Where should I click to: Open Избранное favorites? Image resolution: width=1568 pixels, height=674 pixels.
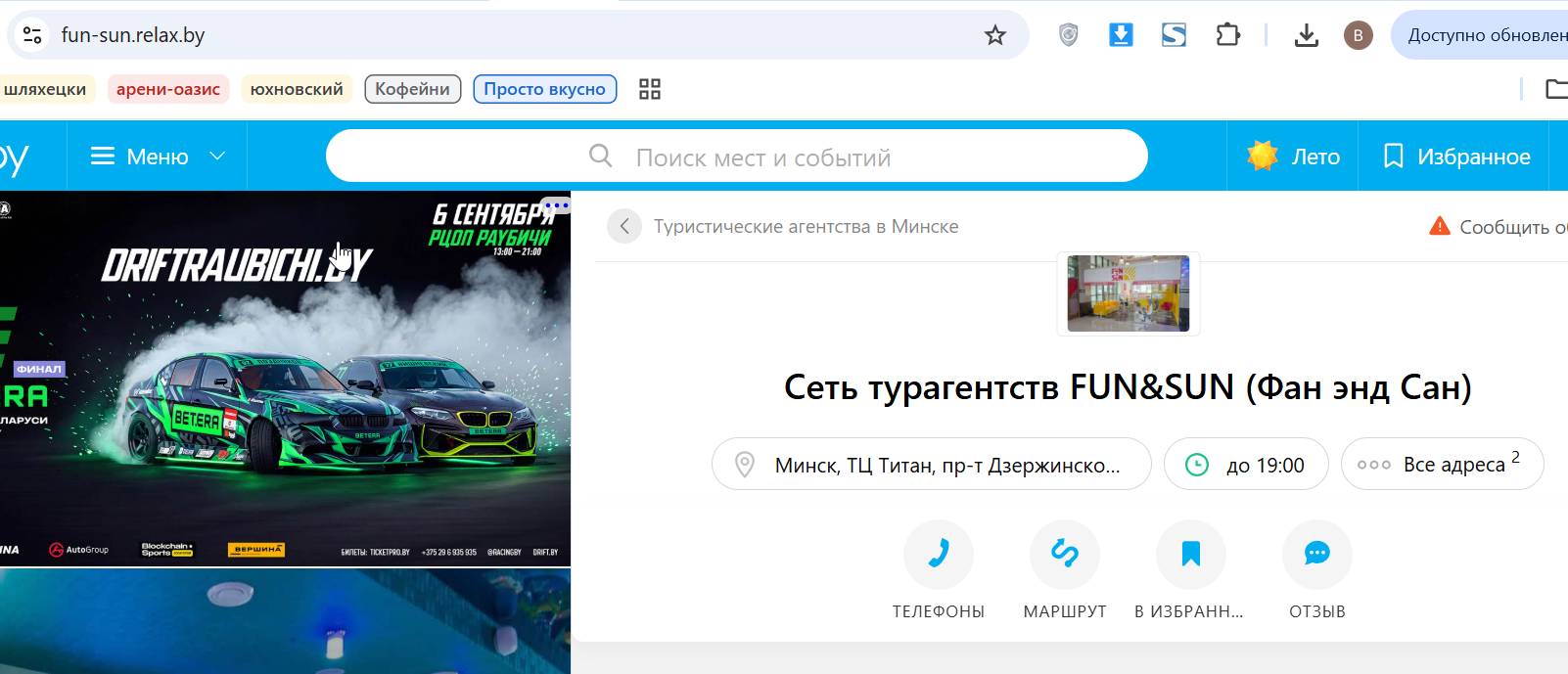(x=1454, y=157)
